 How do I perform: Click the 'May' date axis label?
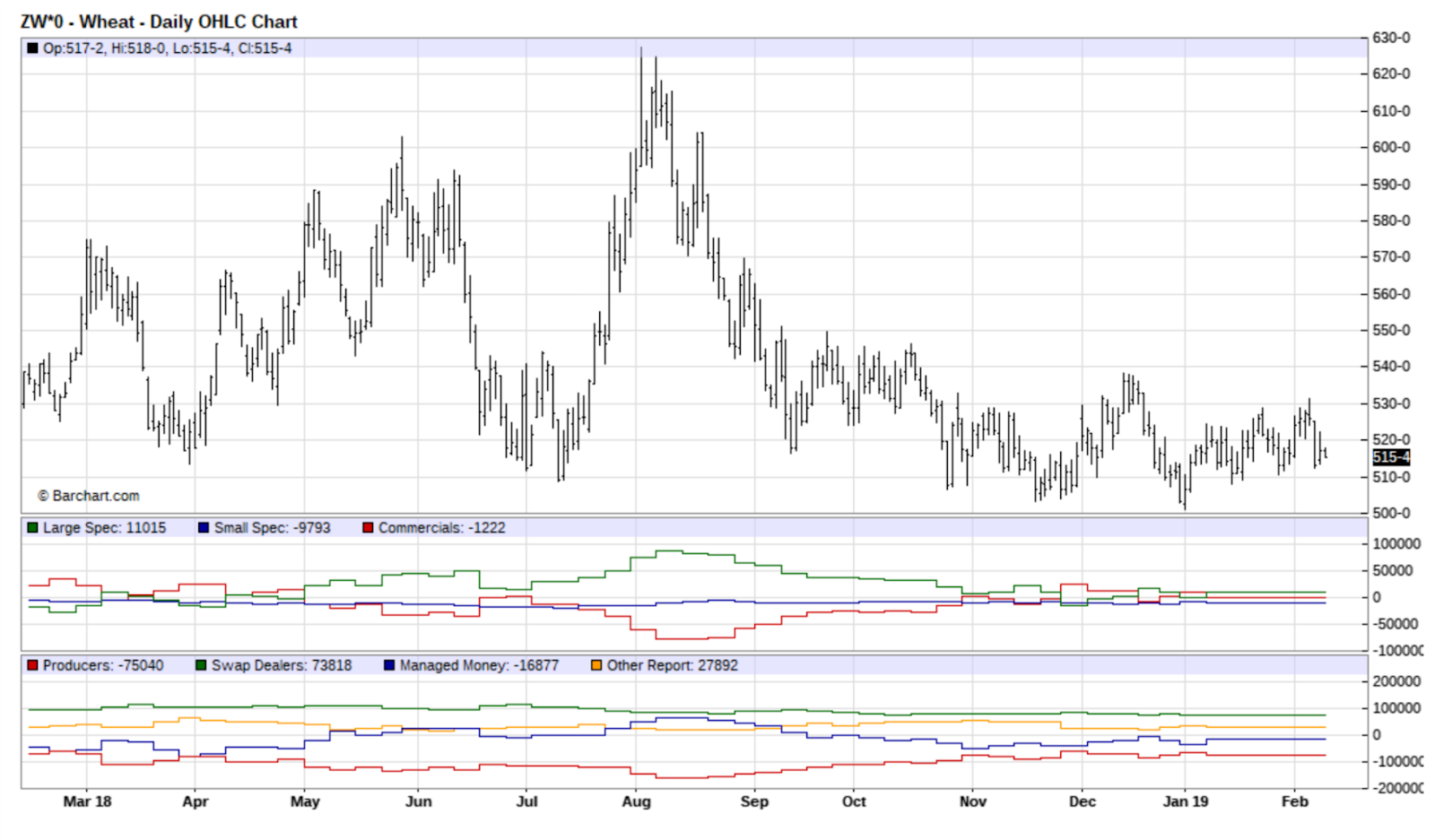[x=305, y=801]
